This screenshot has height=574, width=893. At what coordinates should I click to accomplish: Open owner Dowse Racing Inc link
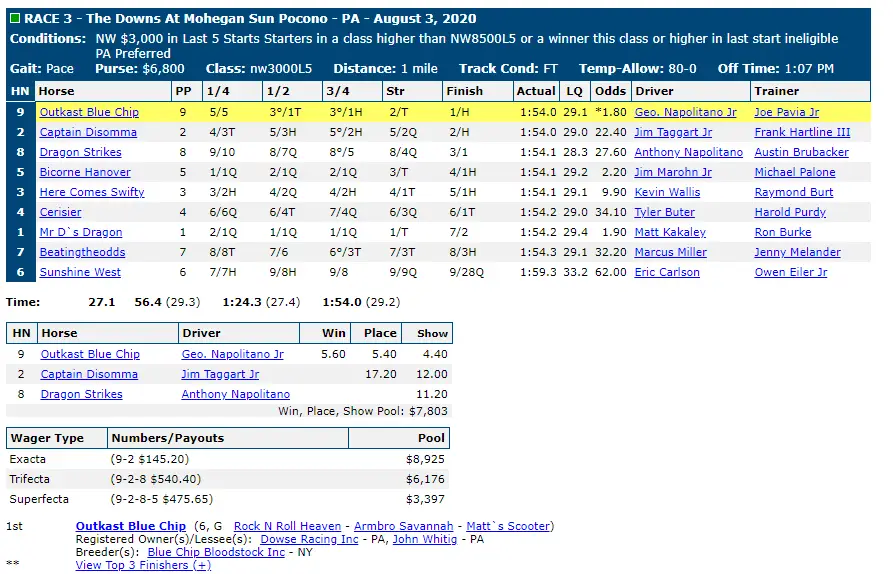pyautogui.click(x=309, y=539)
